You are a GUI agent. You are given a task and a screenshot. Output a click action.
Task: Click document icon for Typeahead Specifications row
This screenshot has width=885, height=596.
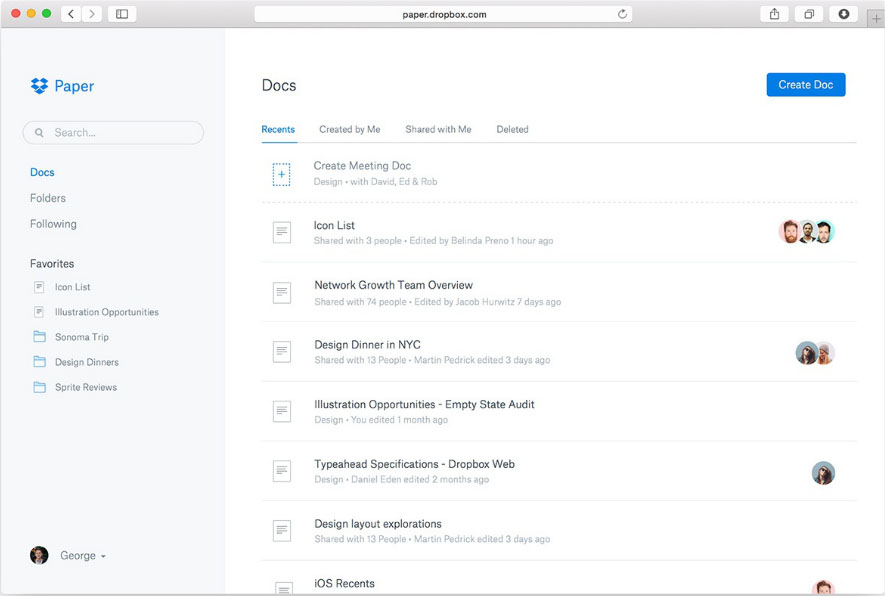[282, 471]
